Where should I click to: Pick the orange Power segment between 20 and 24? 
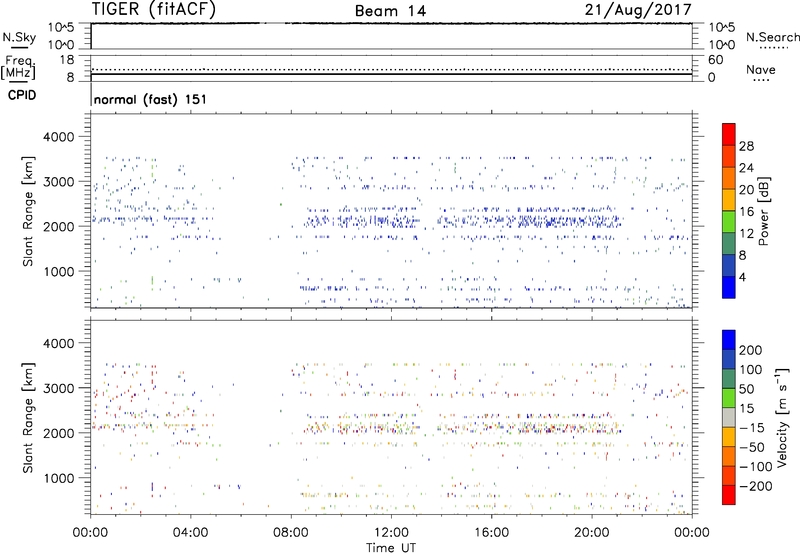click(729, 178)
